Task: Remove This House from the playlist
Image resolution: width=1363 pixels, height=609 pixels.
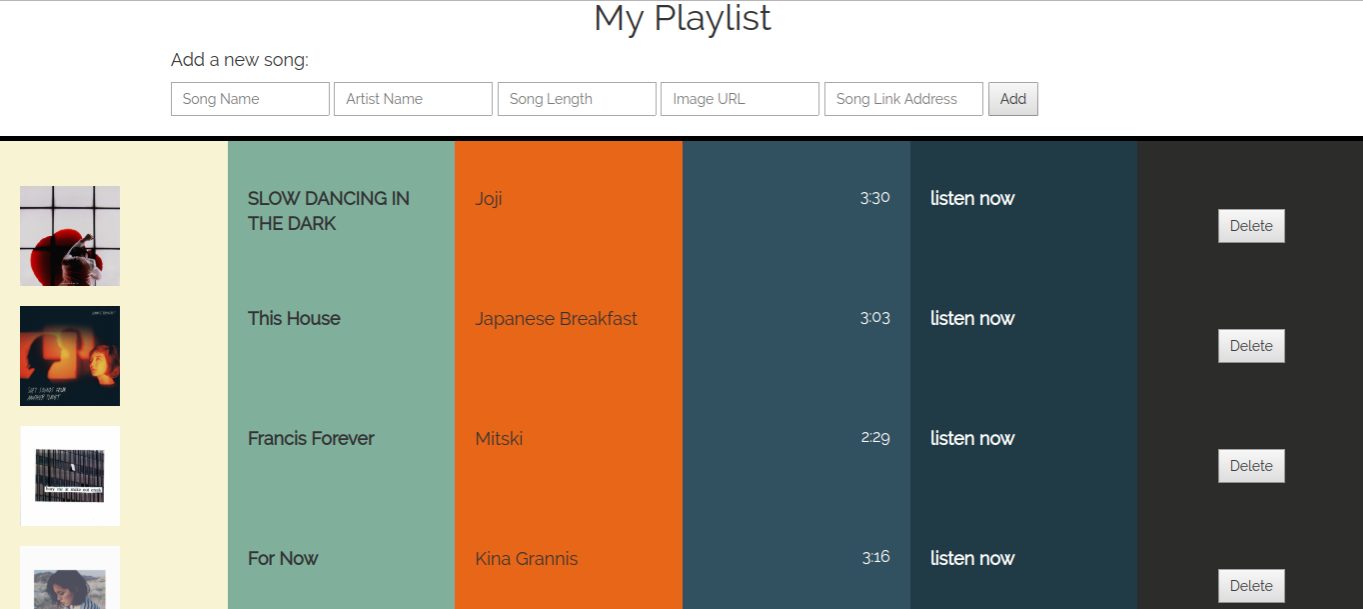Action: (x=1251, y=346)
